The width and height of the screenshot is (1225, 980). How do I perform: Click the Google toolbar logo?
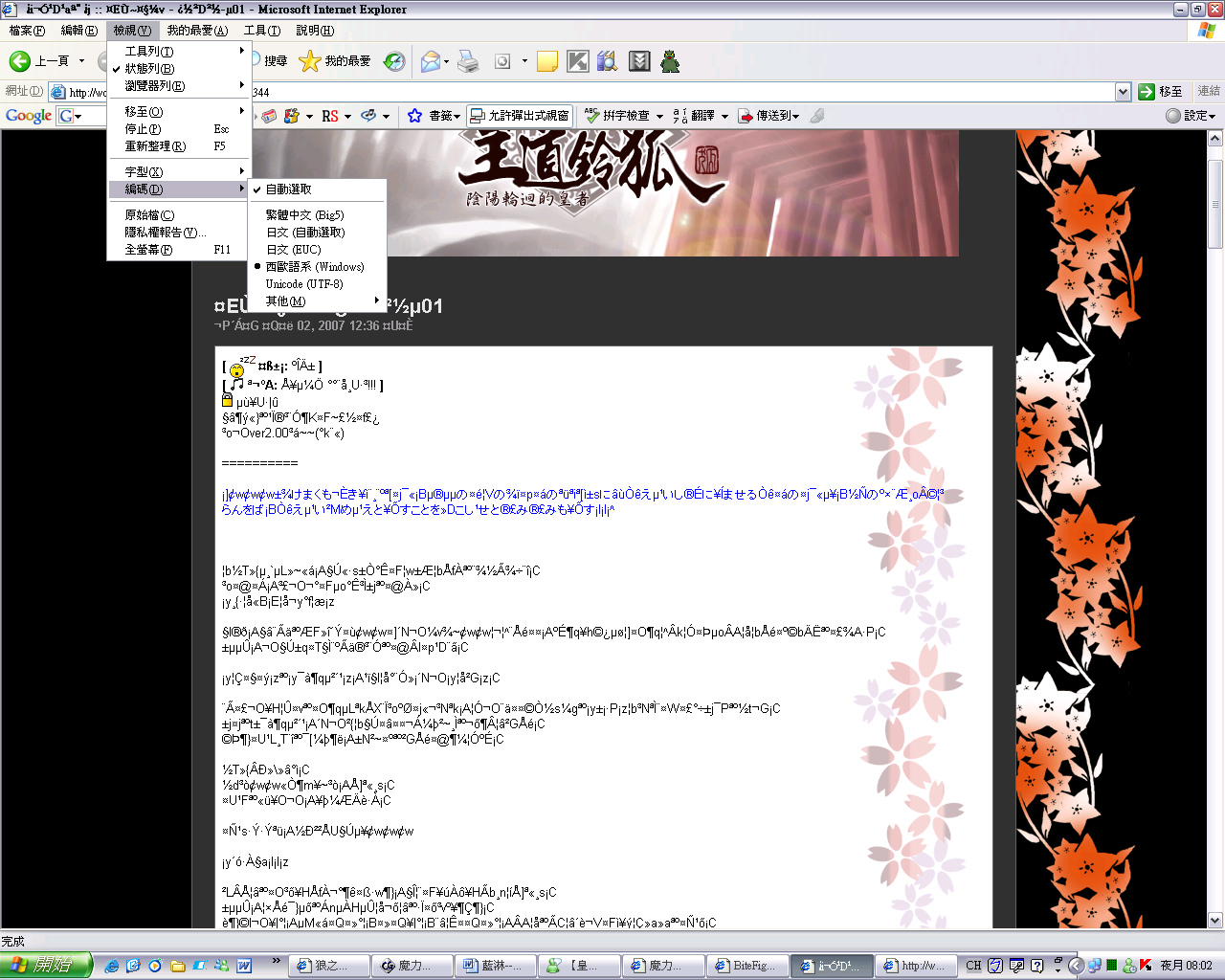point(29,116)
